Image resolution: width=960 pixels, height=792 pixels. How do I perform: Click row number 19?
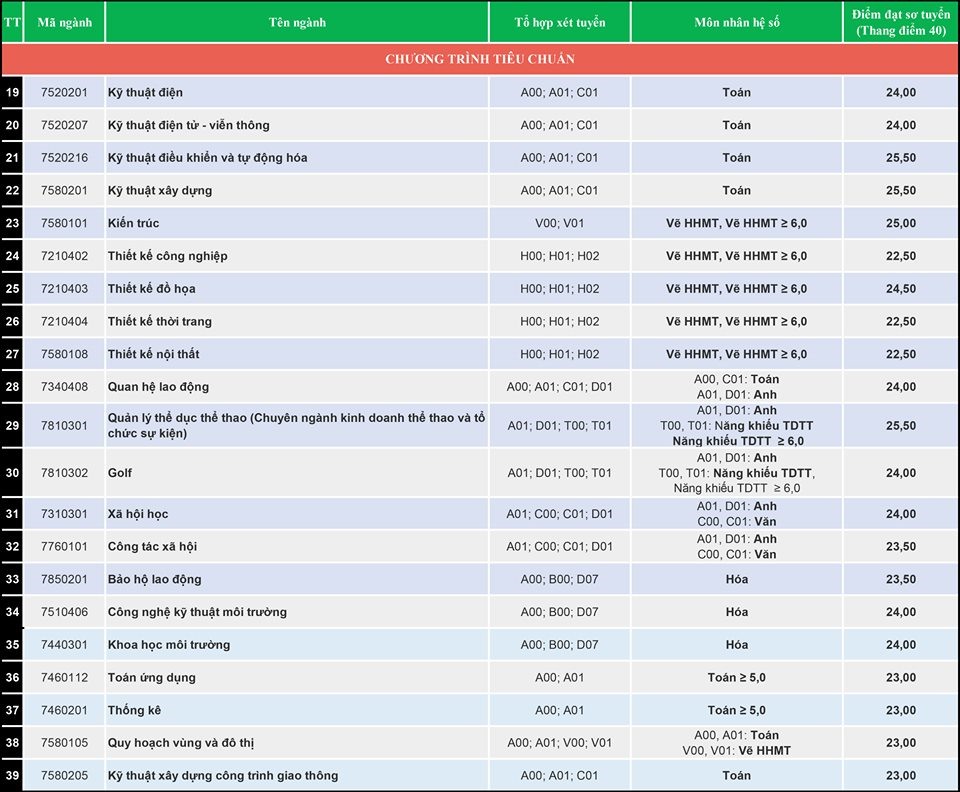coord(12,92)
